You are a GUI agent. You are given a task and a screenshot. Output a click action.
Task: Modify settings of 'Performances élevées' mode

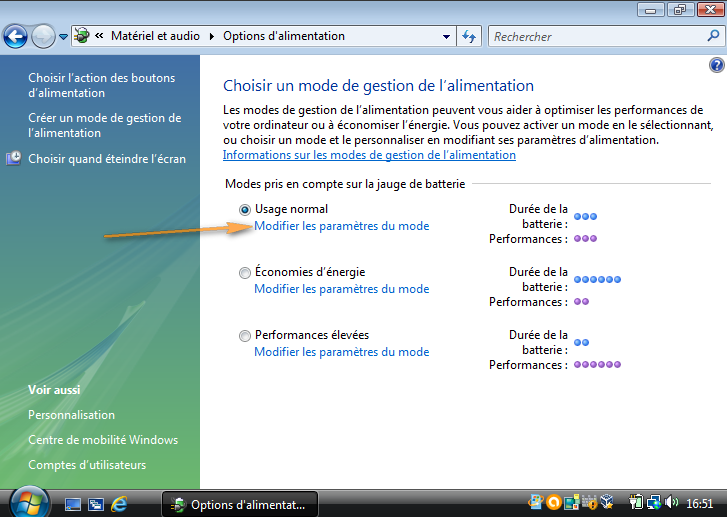[342, 352]
